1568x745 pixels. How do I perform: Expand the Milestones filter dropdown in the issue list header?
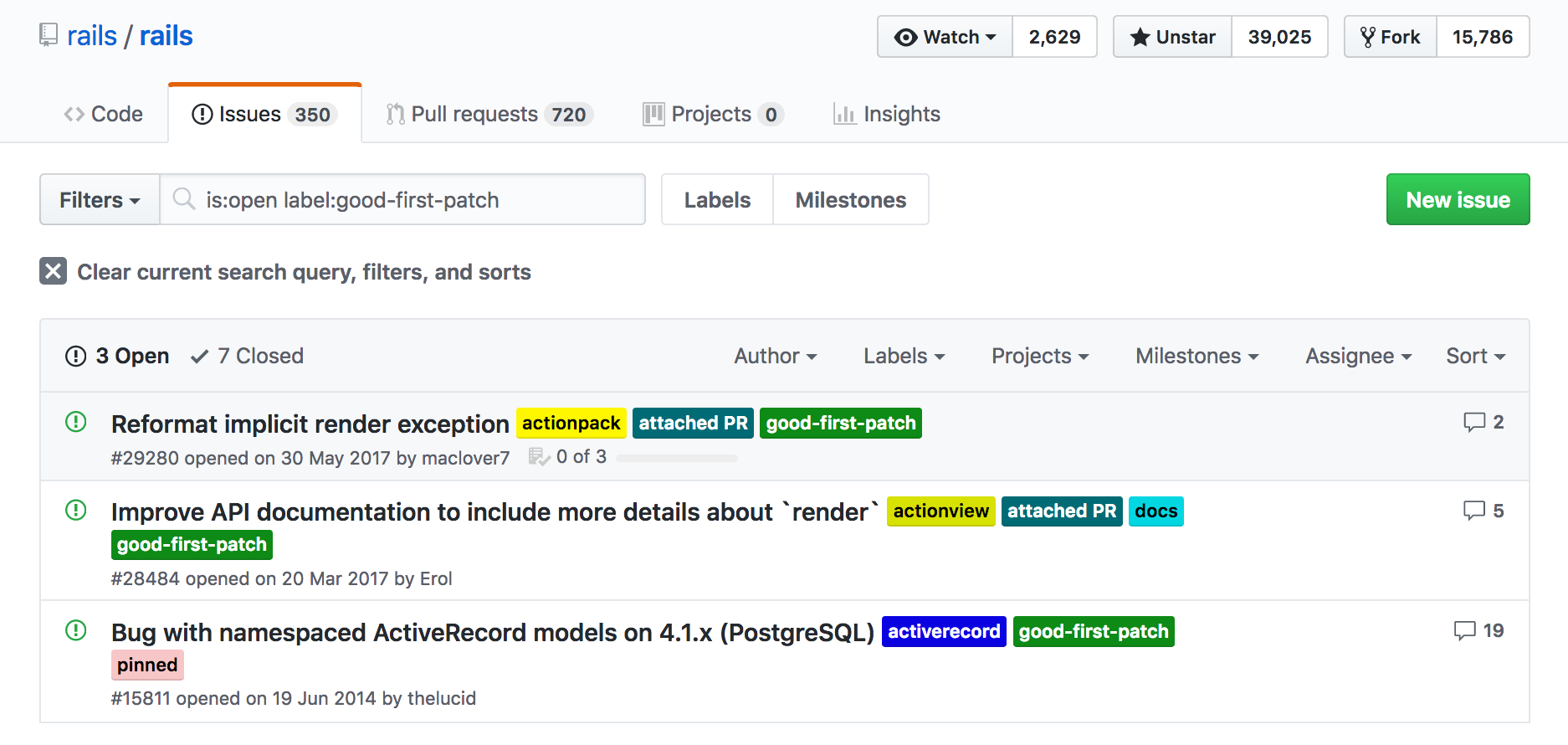[1197, 356]
